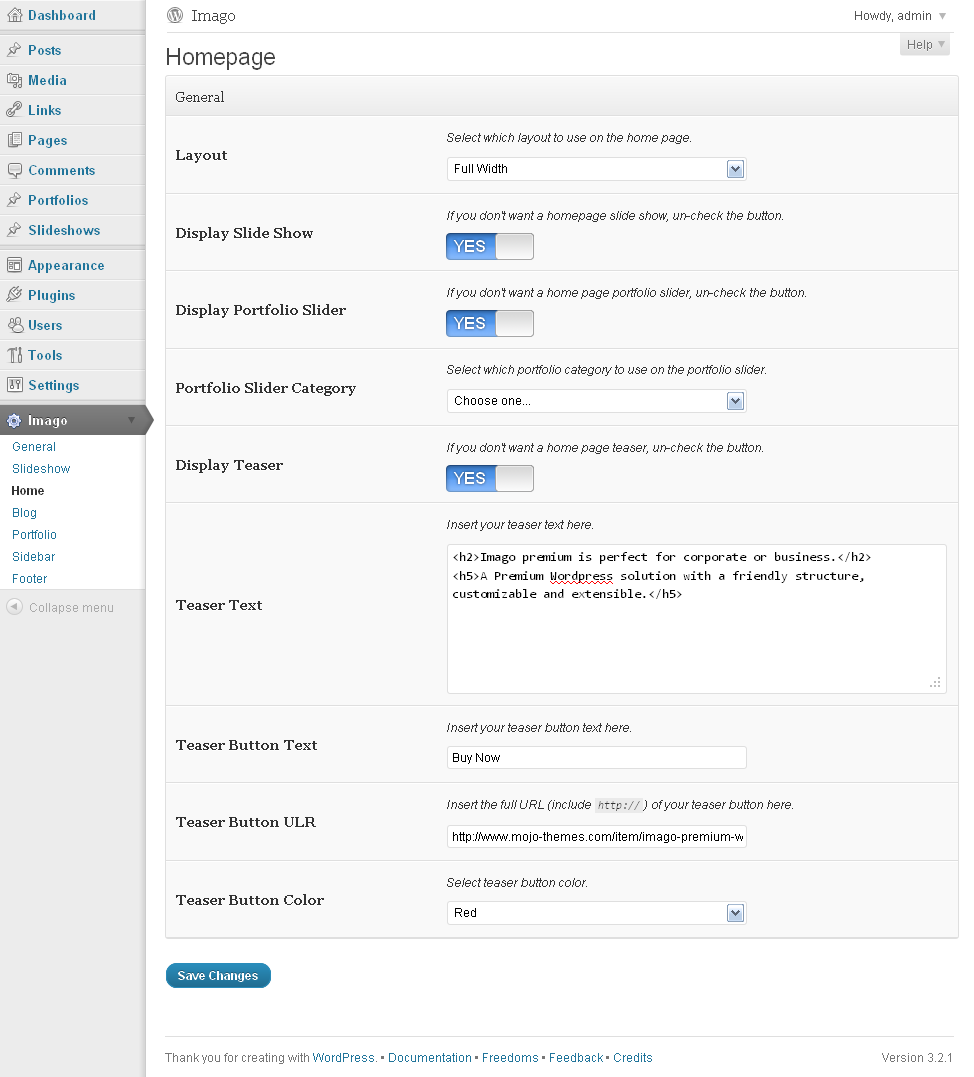Open the Layout dropdown
Image resolution: width=974 pixels, height=1077 pixels.
(x=596, y=169)
